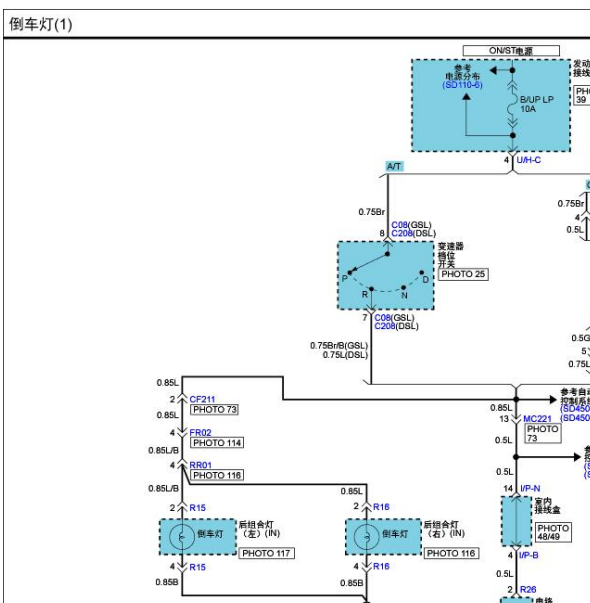590x603 pixels.
Task: Click the A/T variant label
Action: pyautogui.click(x=394, y=167)
